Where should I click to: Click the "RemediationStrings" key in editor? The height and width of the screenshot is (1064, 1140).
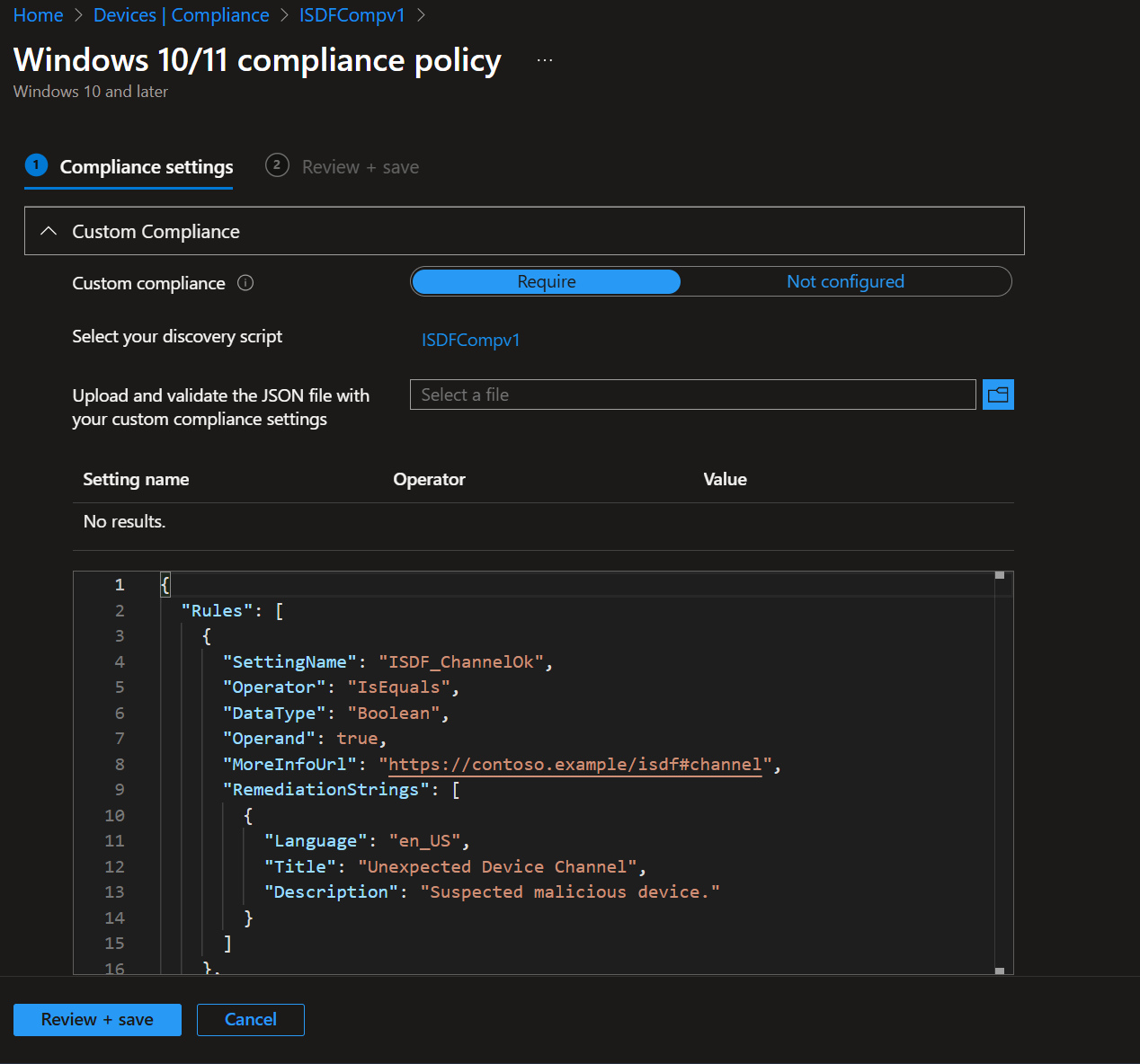tap(325, 789)
